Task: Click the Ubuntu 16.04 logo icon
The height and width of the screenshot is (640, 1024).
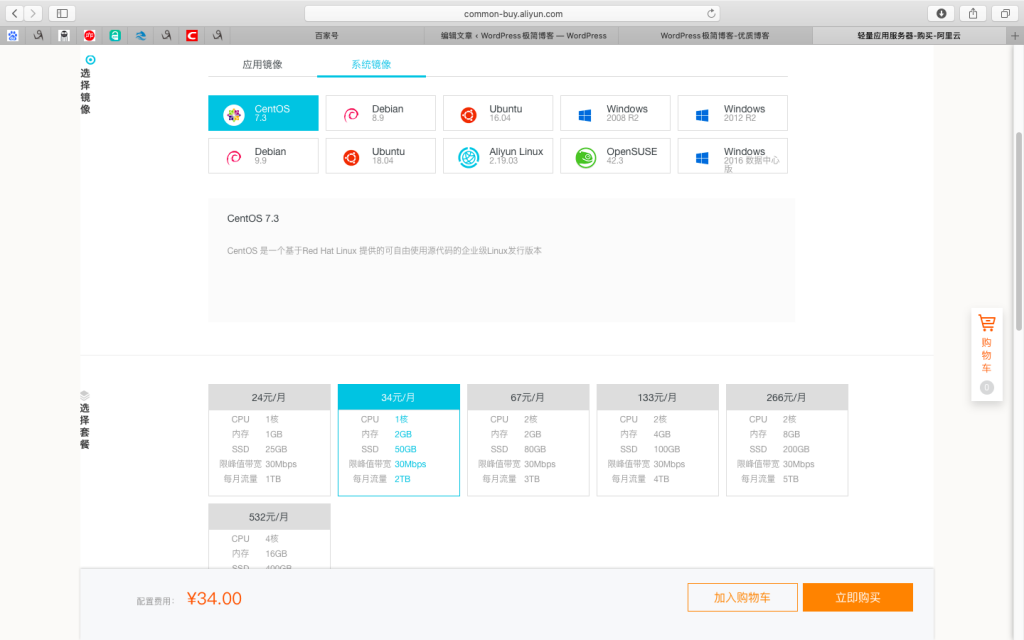Action: pyautogui.click(x=468, y=114)
